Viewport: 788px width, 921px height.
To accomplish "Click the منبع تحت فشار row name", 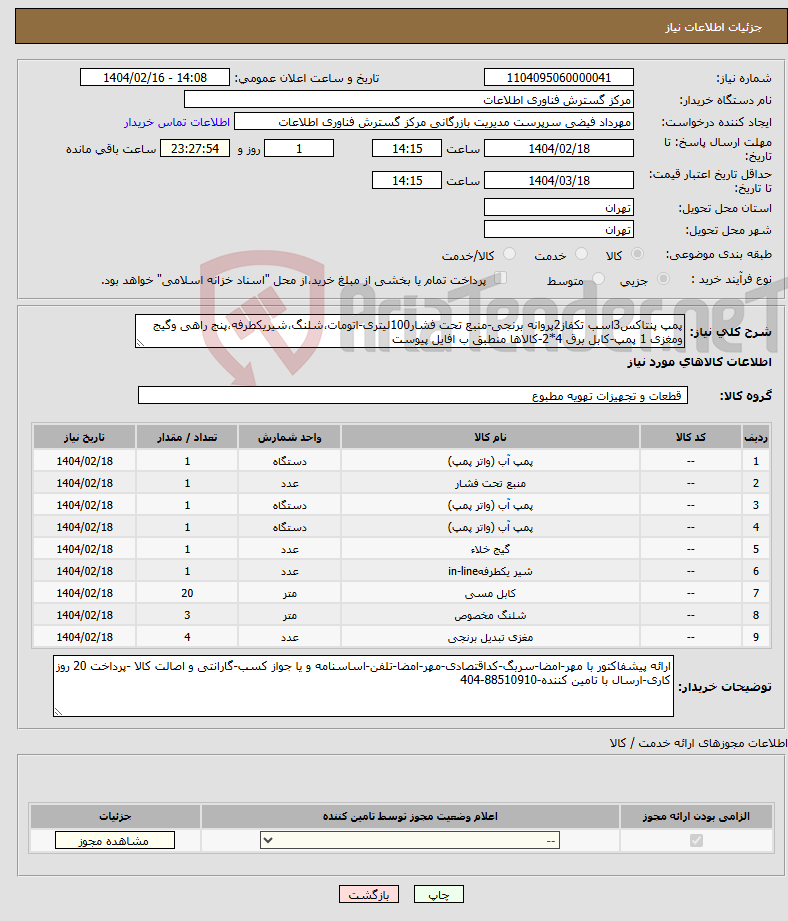I will click(490, 483).
